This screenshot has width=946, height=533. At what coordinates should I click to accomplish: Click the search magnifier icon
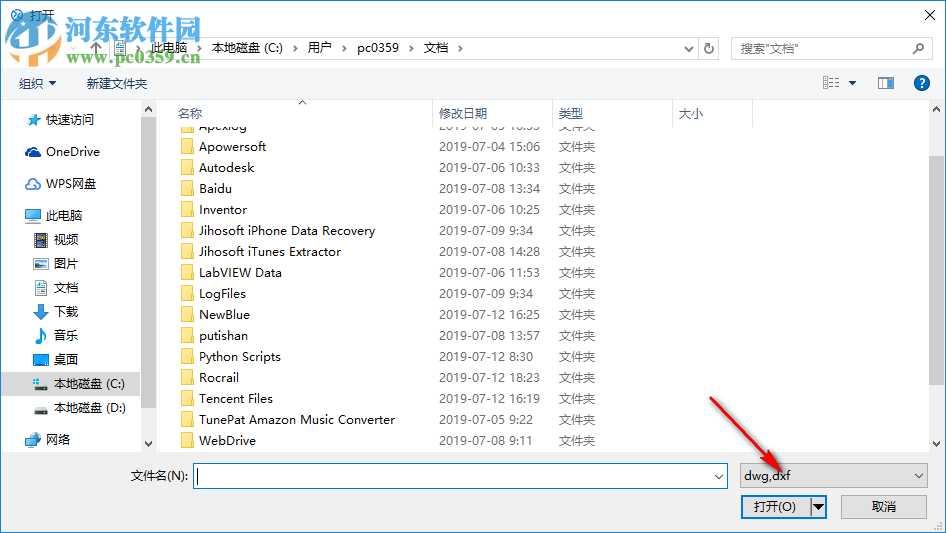click(x=918, y=48)
